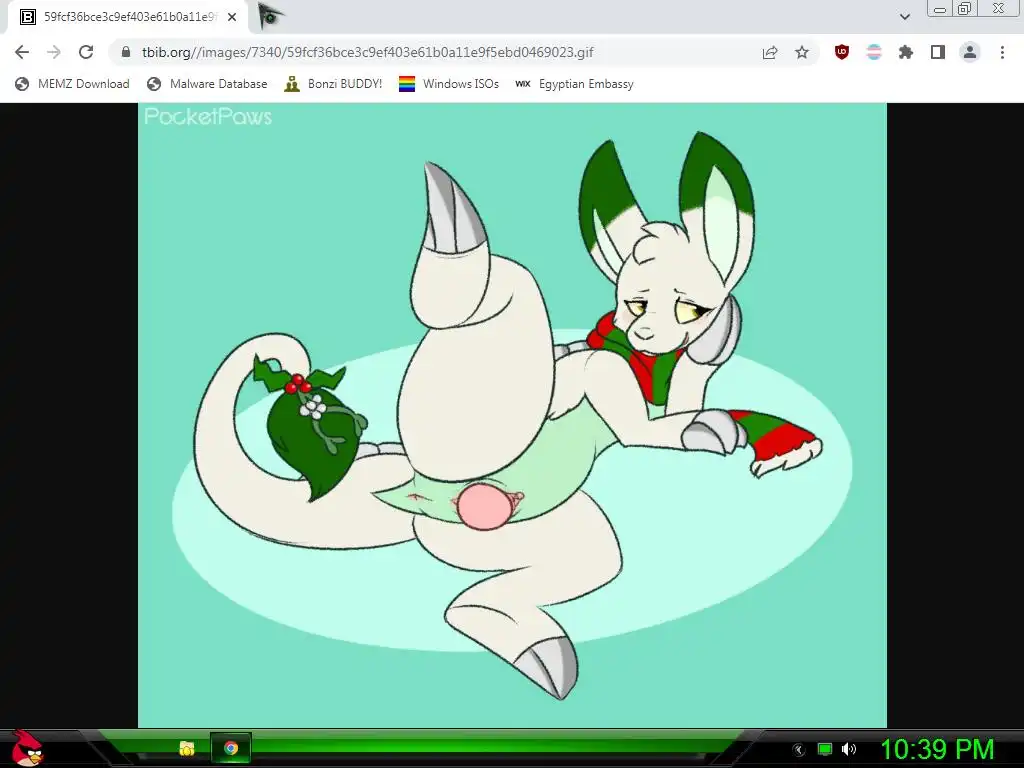
Task: Open the Chrome three-dot menu
Action: 1002,52
